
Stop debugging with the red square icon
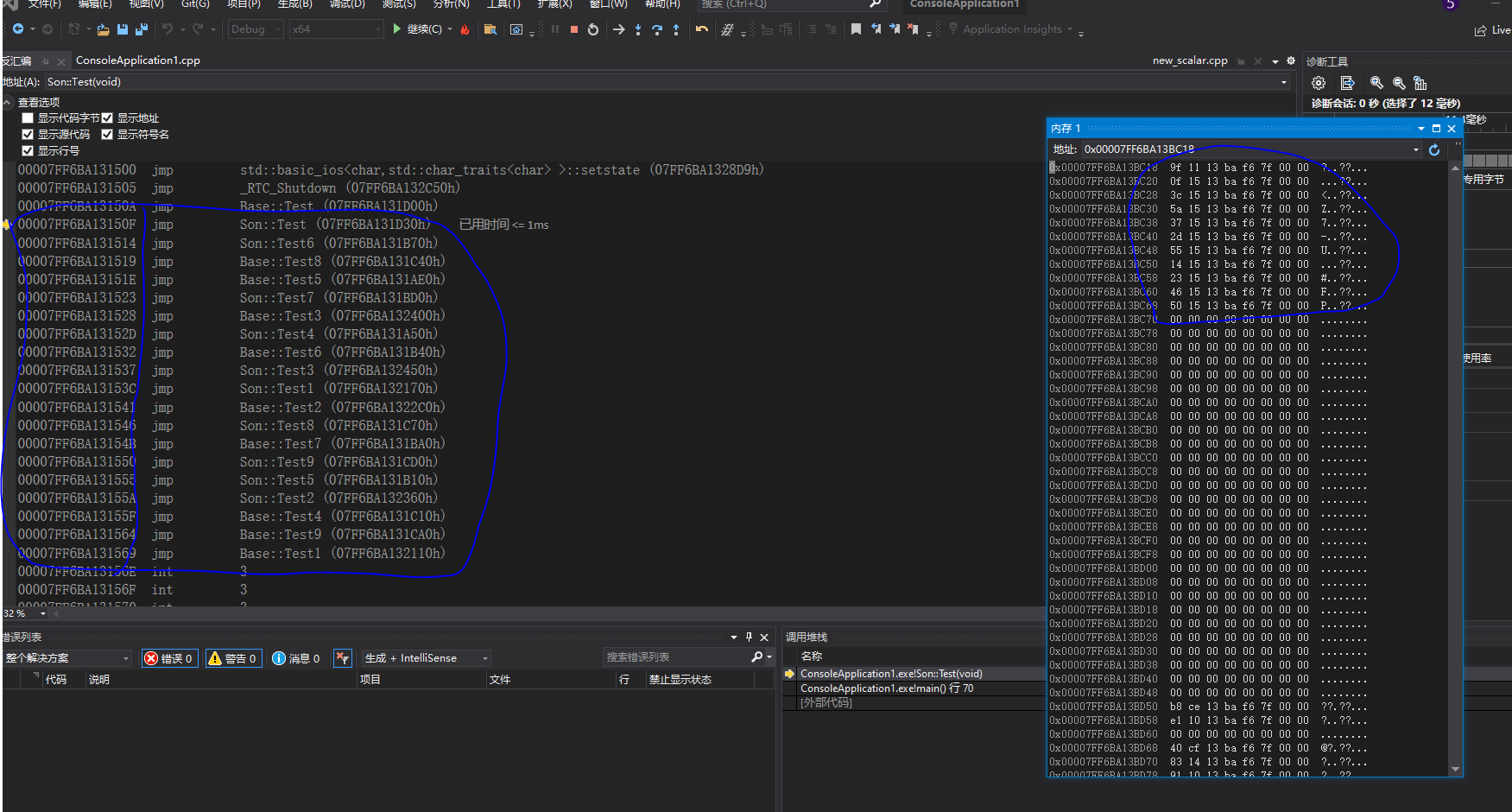click(573, 29)
